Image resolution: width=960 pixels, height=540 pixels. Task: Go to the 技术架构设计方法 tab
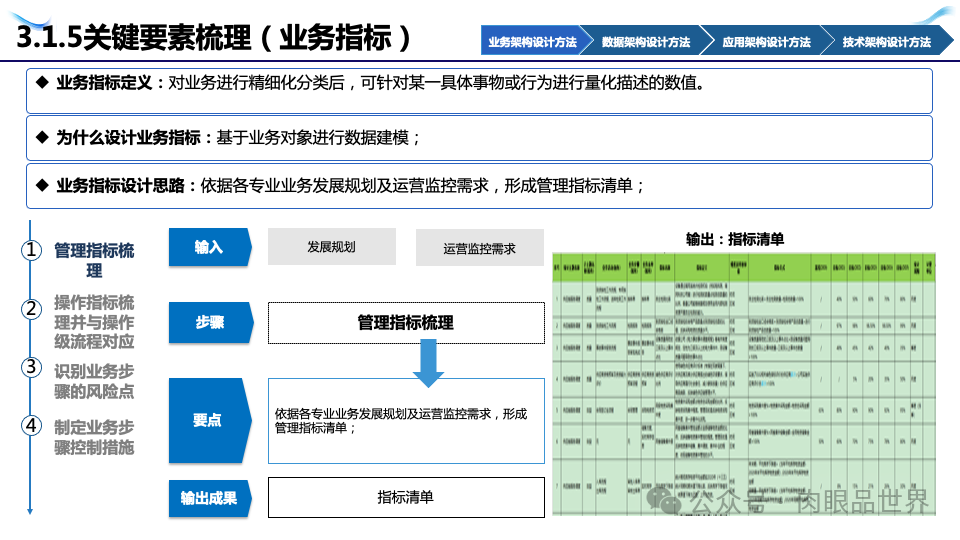887,41
